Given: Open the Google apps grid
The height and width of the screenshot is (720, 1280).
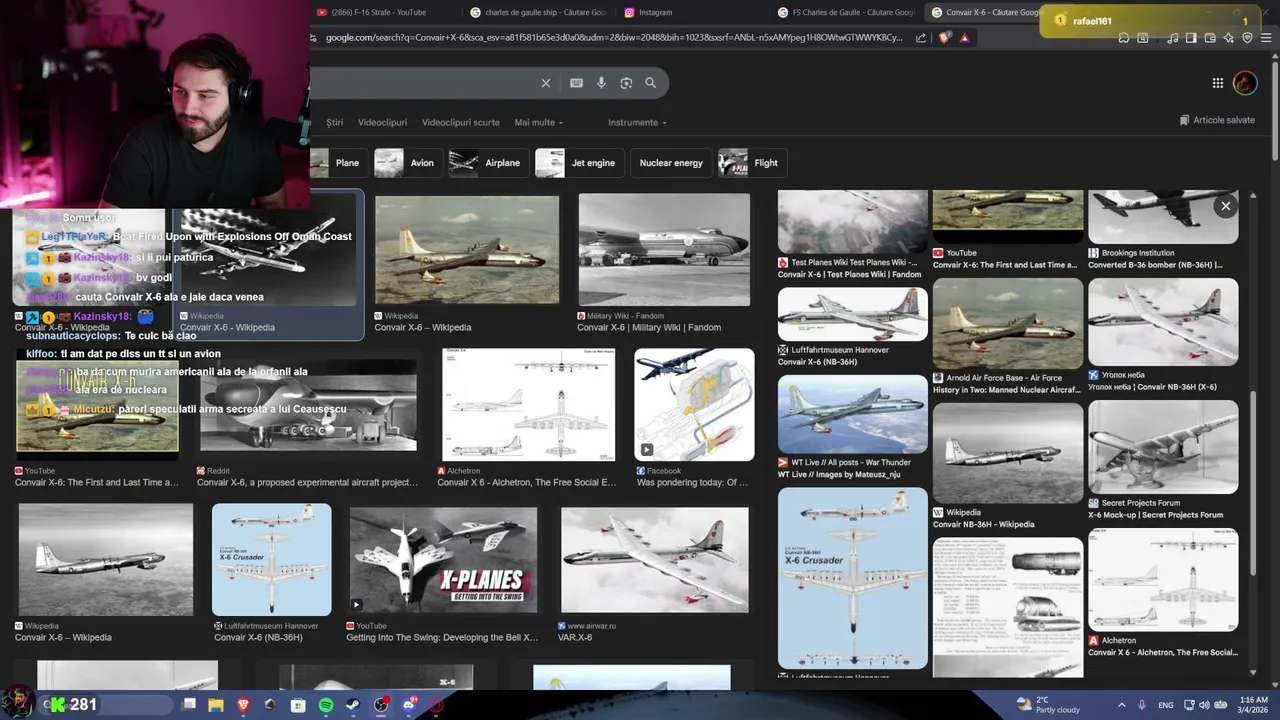Looking at the screenshot, I should (x=1217, y=83).
